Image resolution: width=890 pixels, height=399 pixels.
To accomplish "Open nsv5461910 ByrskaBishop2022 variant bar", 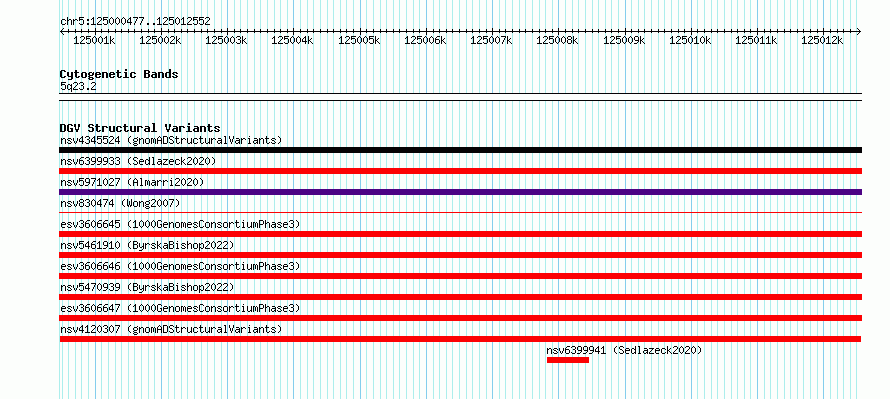I will pos(460,255).
